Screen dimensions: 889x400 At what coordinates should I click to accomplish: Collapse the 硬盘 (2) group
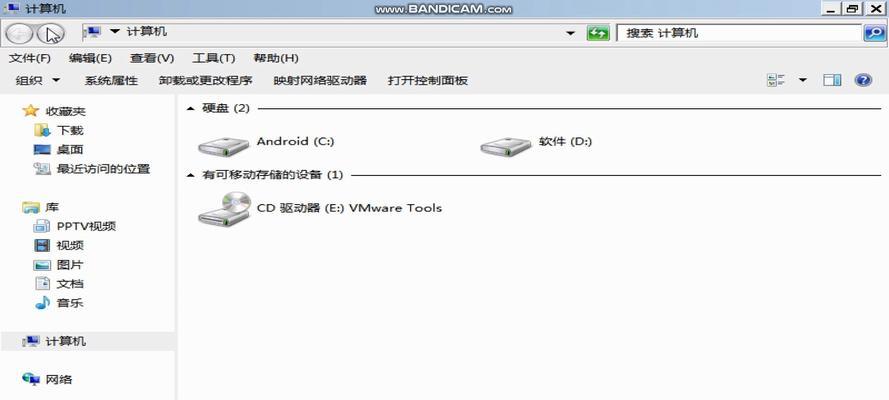[x=190, y=109]
